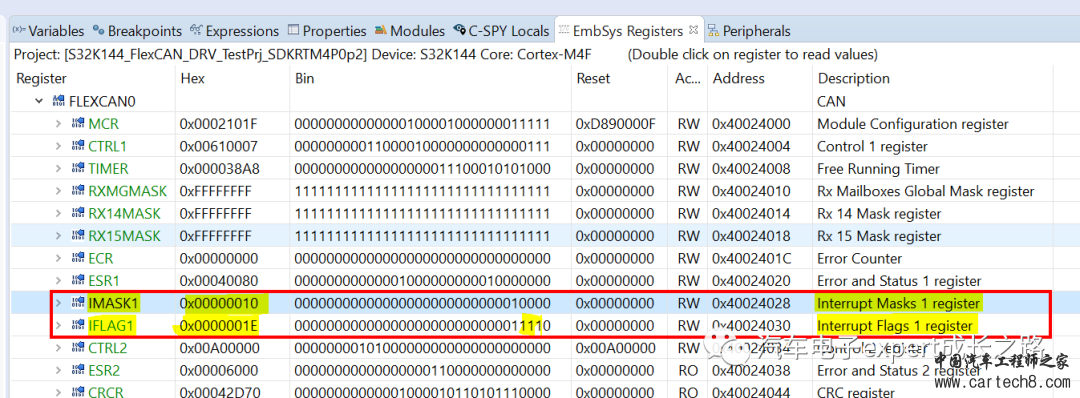Click address 0x40024000 in MCR row
This screenshot has width=1080, height=398.
tap(752, 124)
